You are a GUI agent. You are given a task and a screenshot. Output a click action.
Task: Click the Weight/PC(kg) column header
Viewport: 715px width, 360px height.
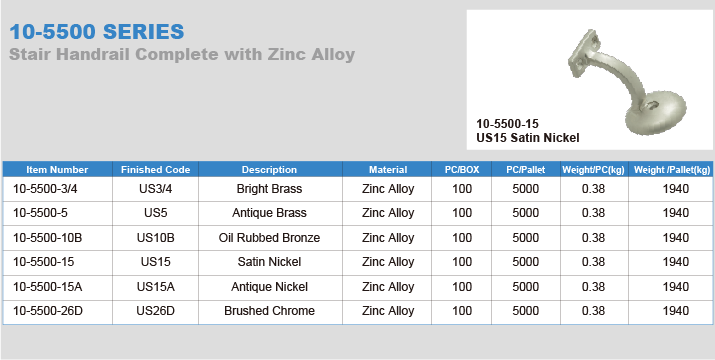click(x=593, y=170)
